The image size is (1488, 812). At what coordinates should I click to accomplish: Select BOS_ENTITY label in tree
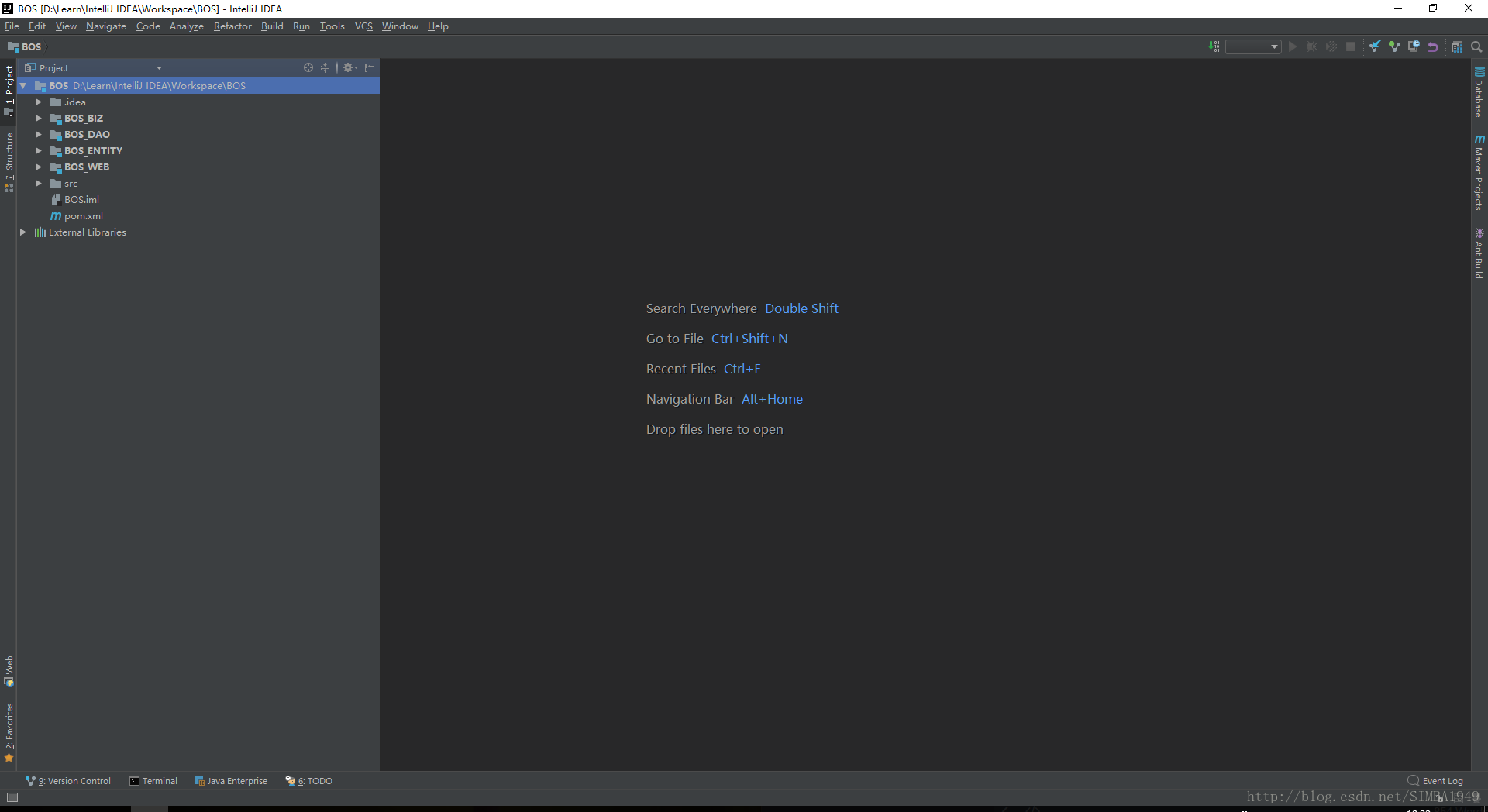pyautogui.click(x=93, y=151)
